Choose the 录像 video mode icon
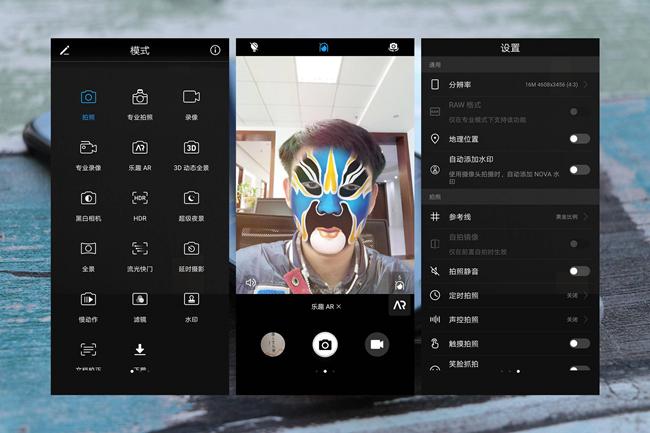The height and width of the screenshot is (433, 650). [192, 97]
